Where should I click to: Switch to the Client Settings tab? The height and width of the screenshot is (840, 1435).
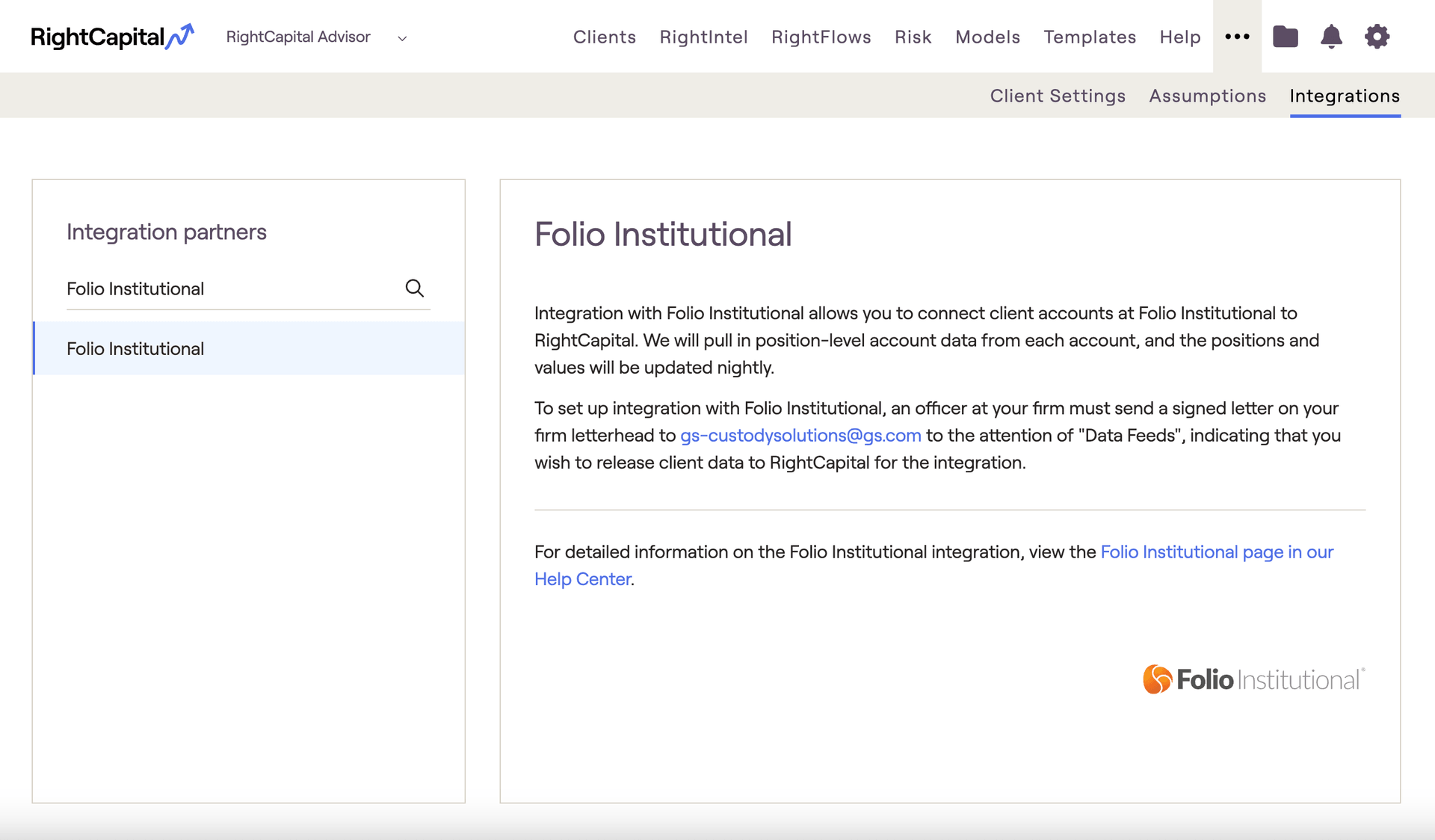[1058, 96]
